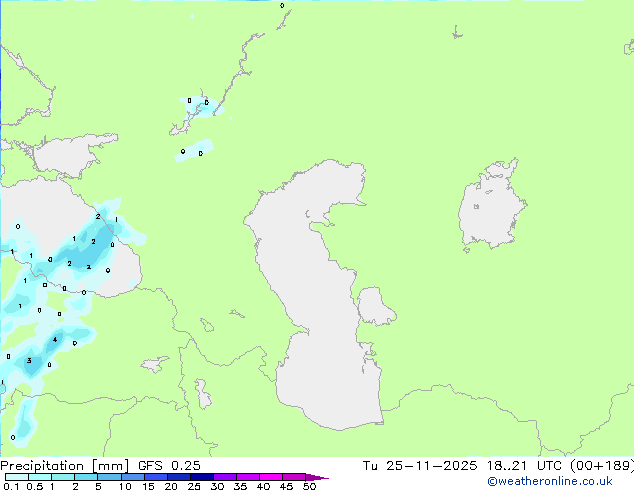Click the "[mm]" unit label
The image size is (634, 490).
[x=111, y=466]
